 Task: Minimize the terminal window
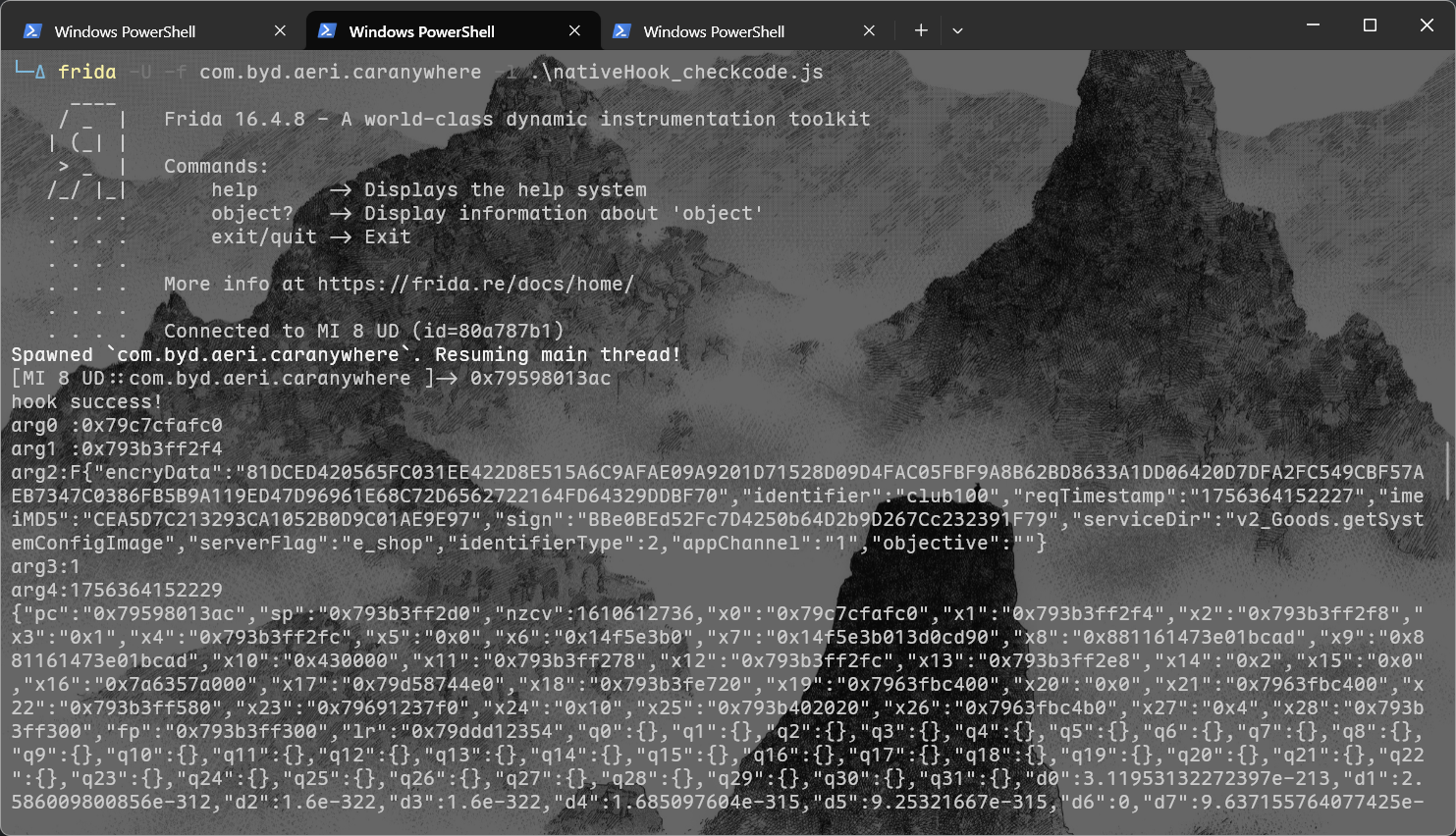pos(1313,26)
